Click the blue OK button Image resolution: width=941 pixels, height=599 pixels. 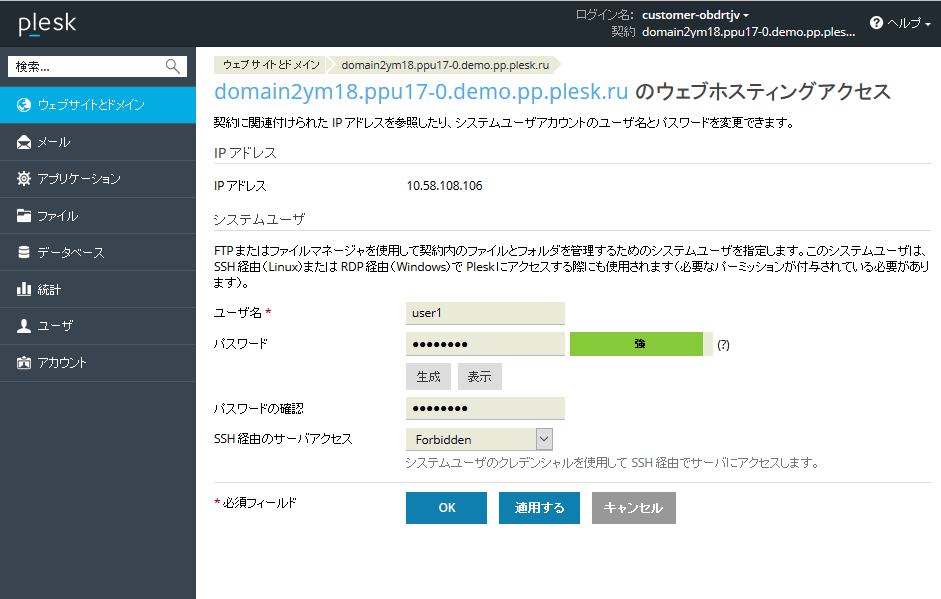click(446, 508)
